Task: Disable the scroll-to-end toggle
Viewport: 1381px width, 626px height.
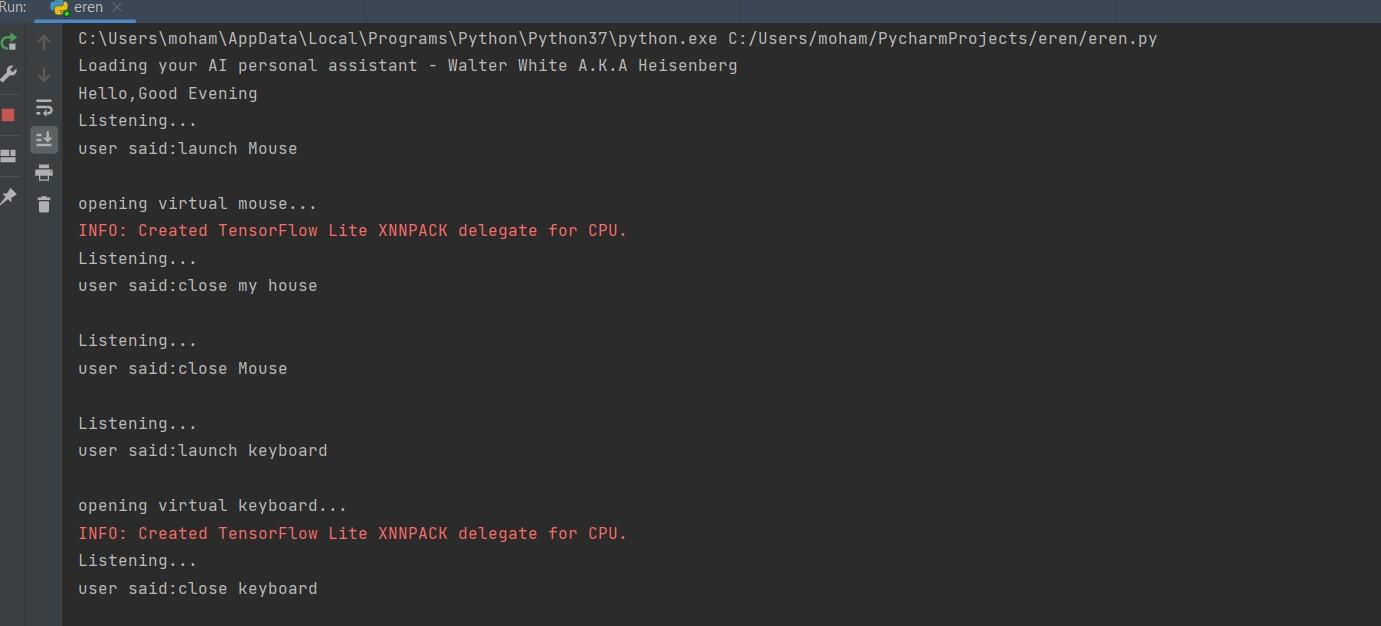Action: 43,140
